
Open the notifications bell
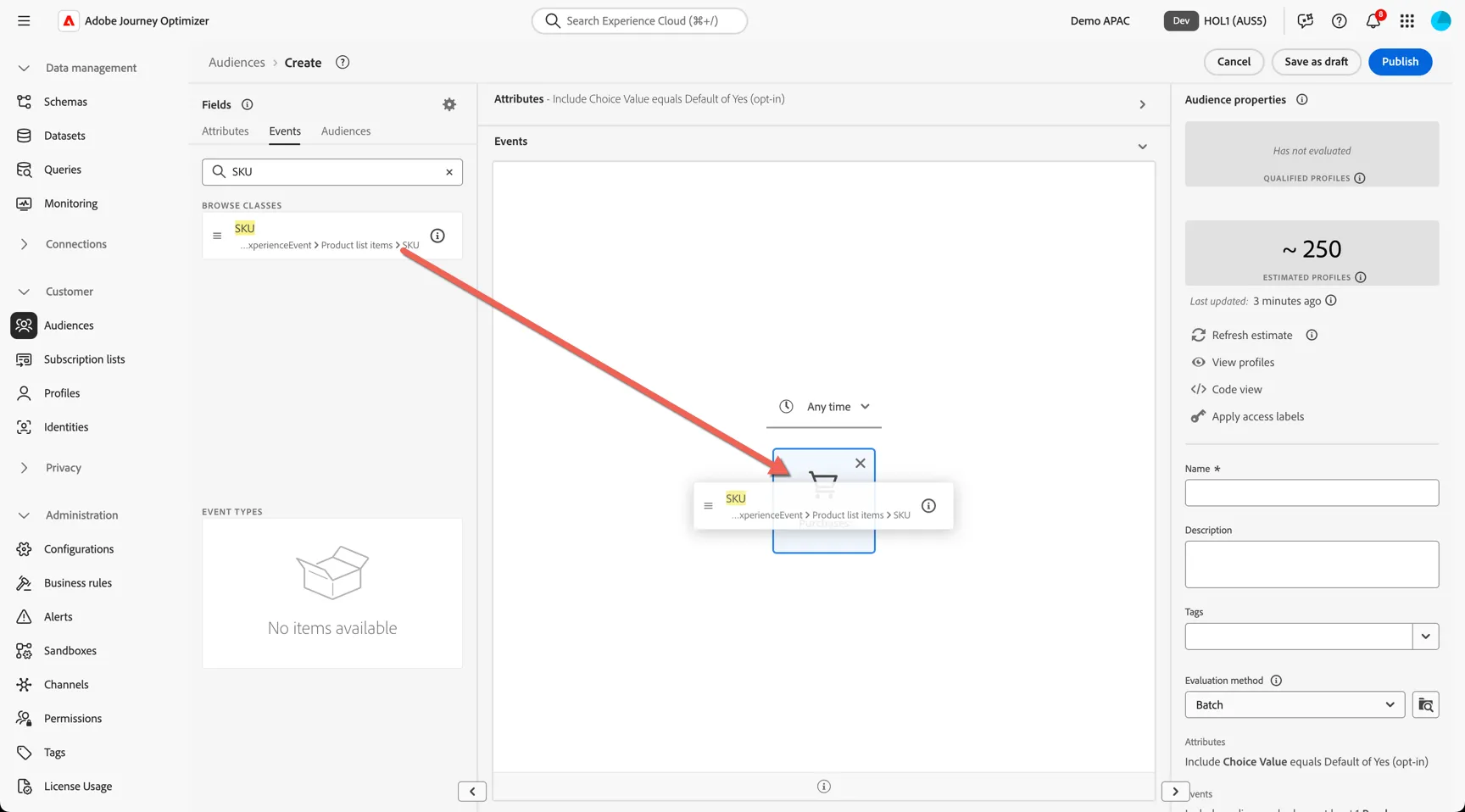tap(1373, 21)
